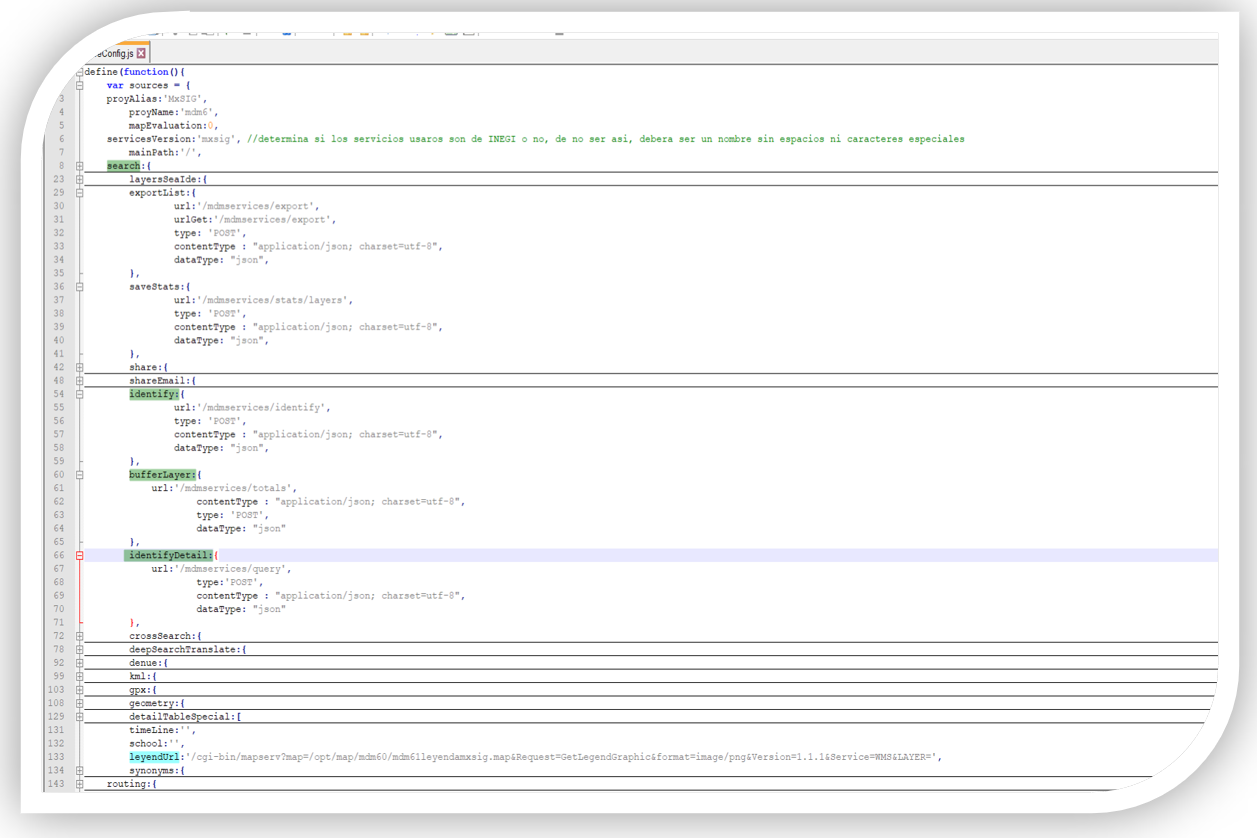Click the highlighted leyendUrl keyword
The width and height of the screenshot is (1257, 838).
154,758
